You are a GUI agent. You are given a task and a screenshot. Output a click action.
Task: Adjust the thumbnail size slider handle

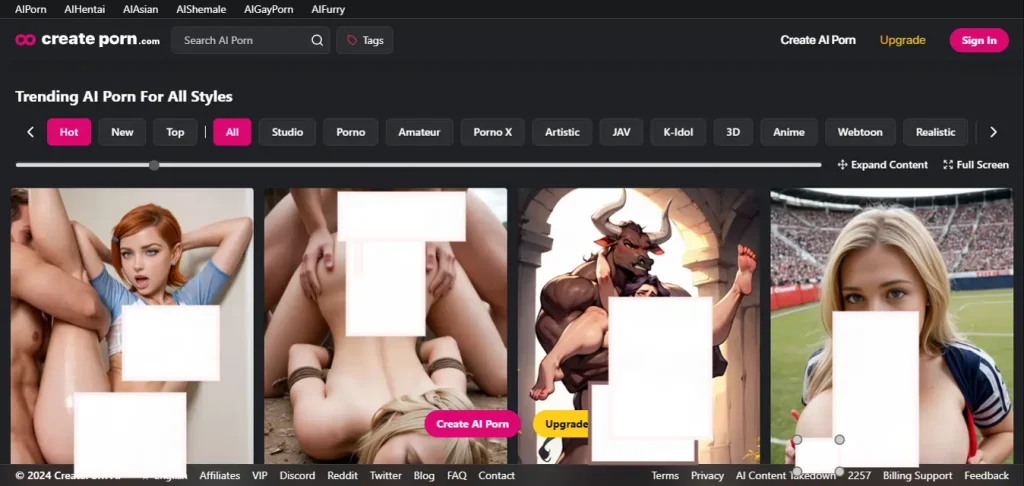tap(154, 165)
